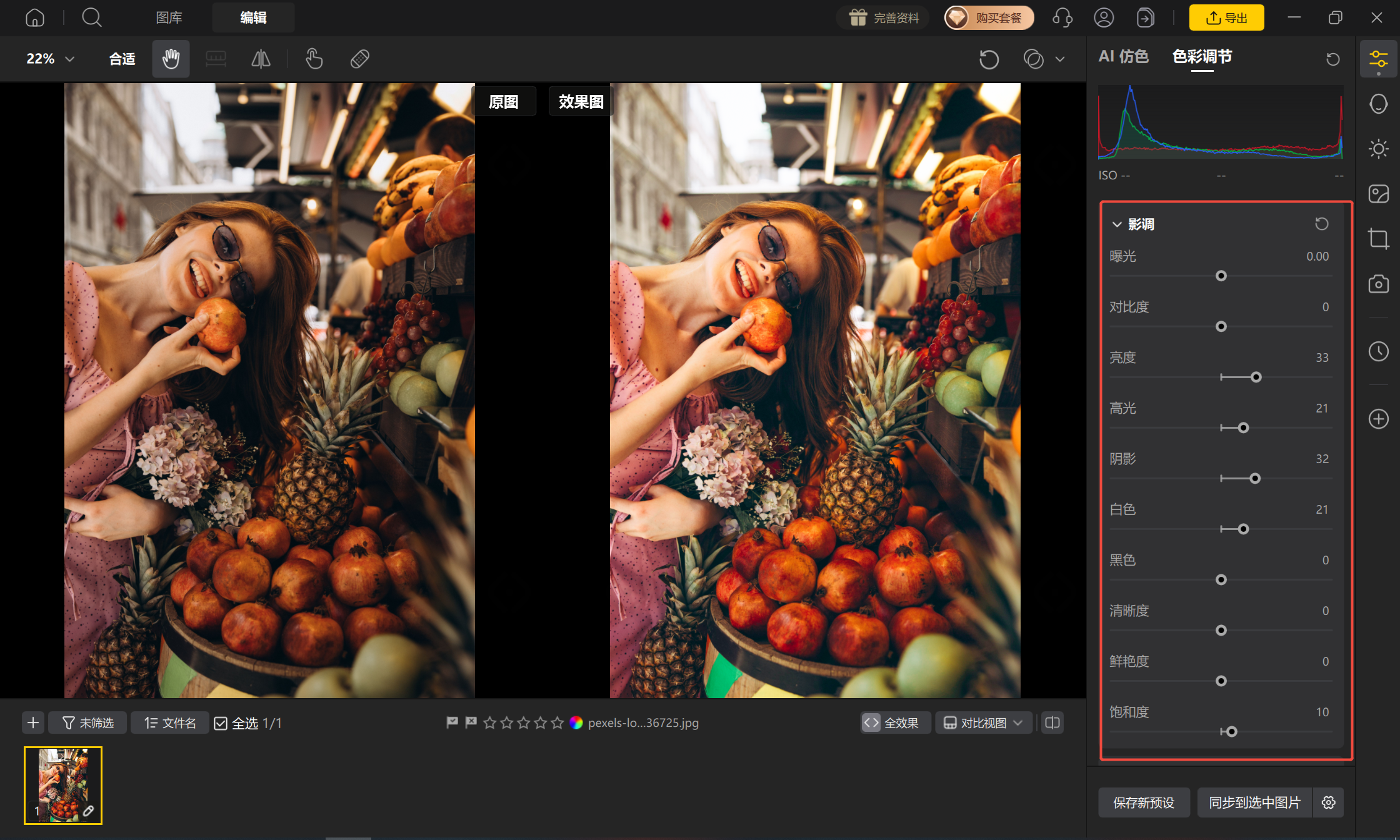This screenshot has width=1400, height=840.
Task: Go to the home screen icon
Action: pos(35,17)
